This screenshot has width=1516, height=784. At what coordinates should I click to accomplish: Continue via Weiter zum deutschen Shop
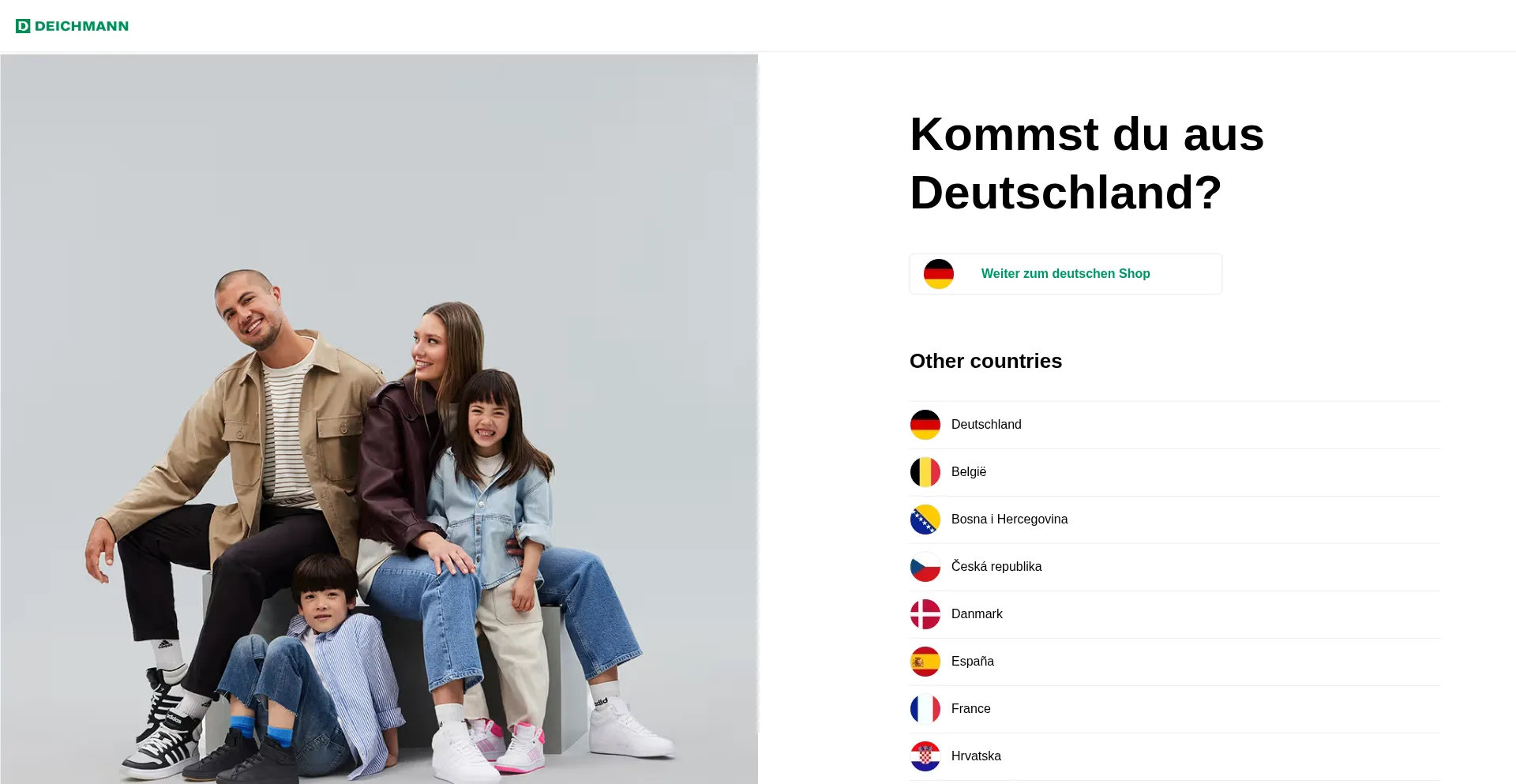point(1066,274)
